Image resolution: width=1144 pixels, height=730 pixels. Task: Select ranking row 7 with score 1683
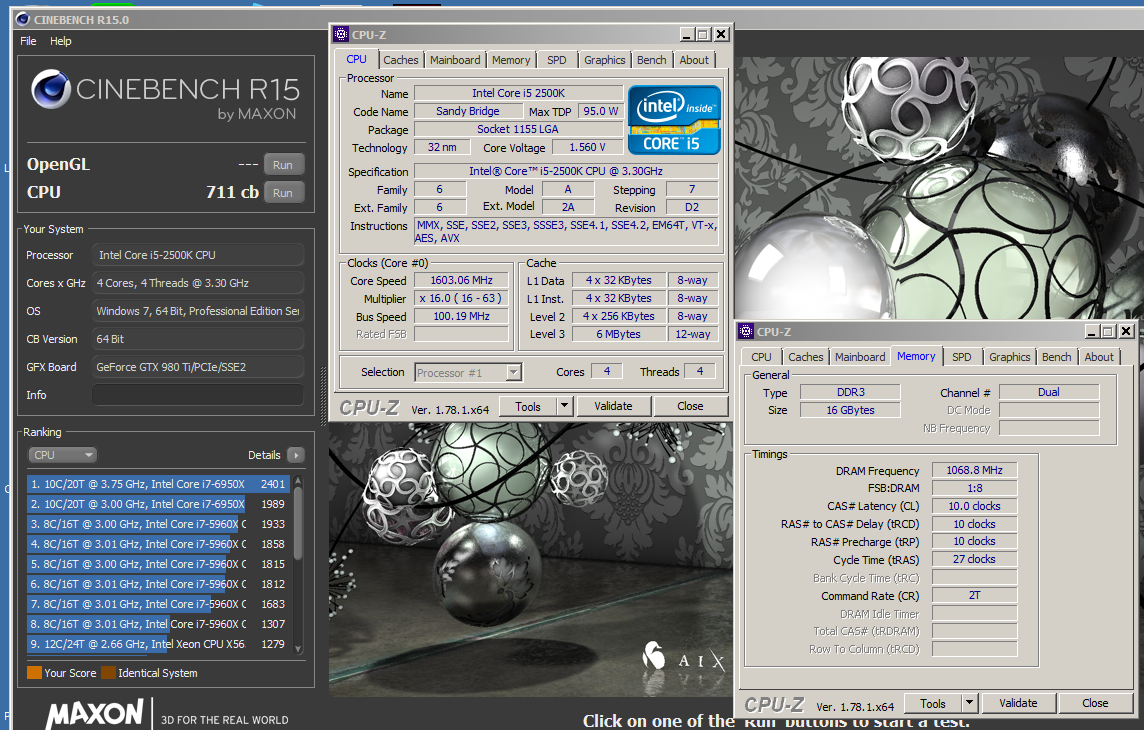pyautogui.click(x=158, y=604)
